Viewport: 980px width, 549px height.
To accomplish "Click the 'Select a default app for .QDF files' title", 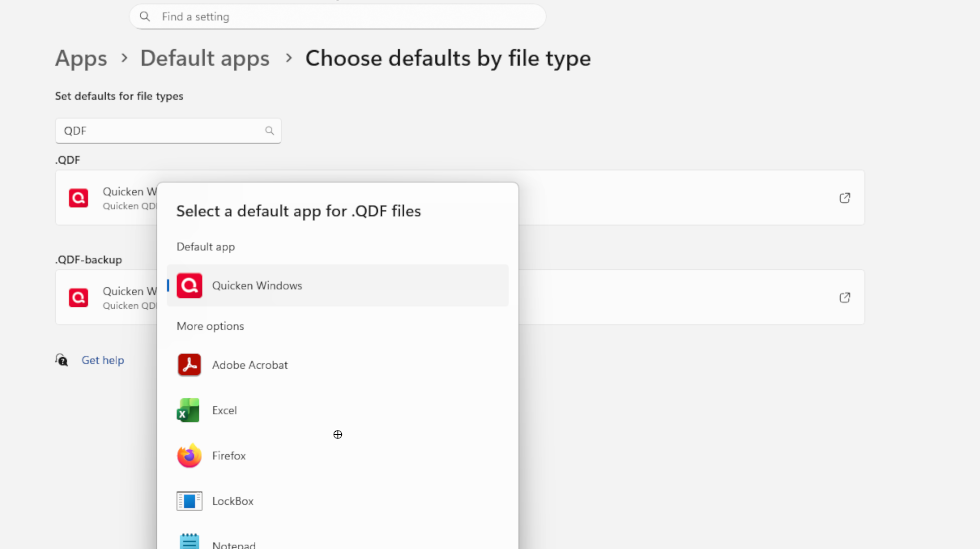I will click(299, 211).
